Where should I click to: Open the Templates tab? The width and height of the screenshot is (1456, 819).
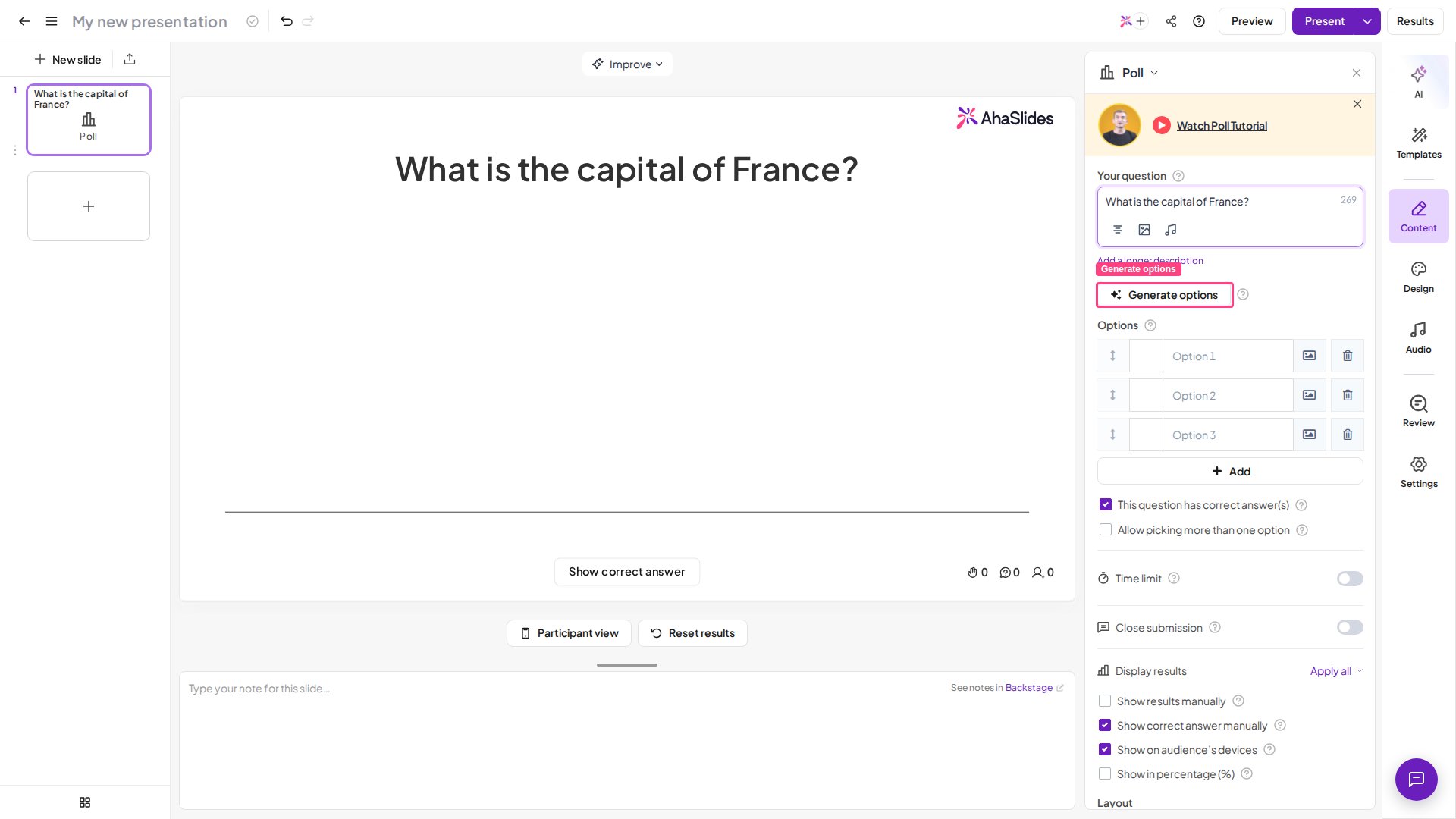point(1419,142)
